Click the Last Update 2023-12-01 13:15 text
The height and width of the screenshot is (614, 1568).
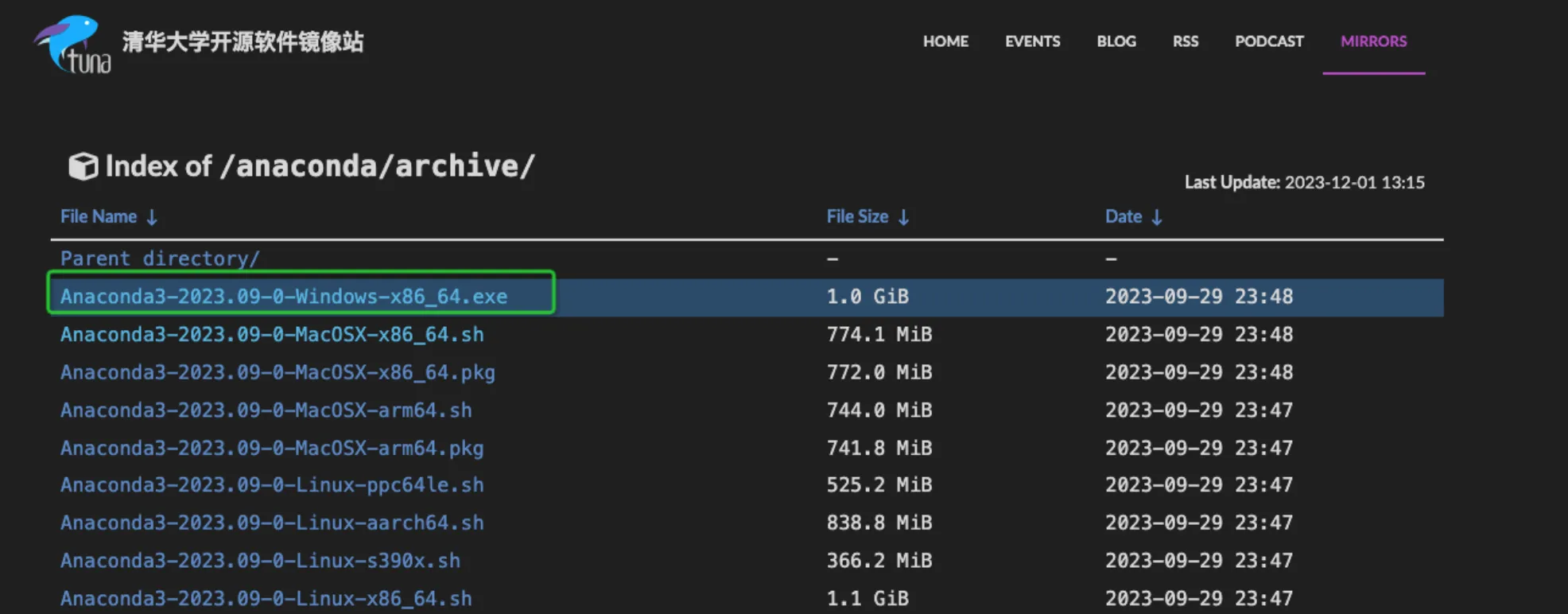click(1304, 182)
